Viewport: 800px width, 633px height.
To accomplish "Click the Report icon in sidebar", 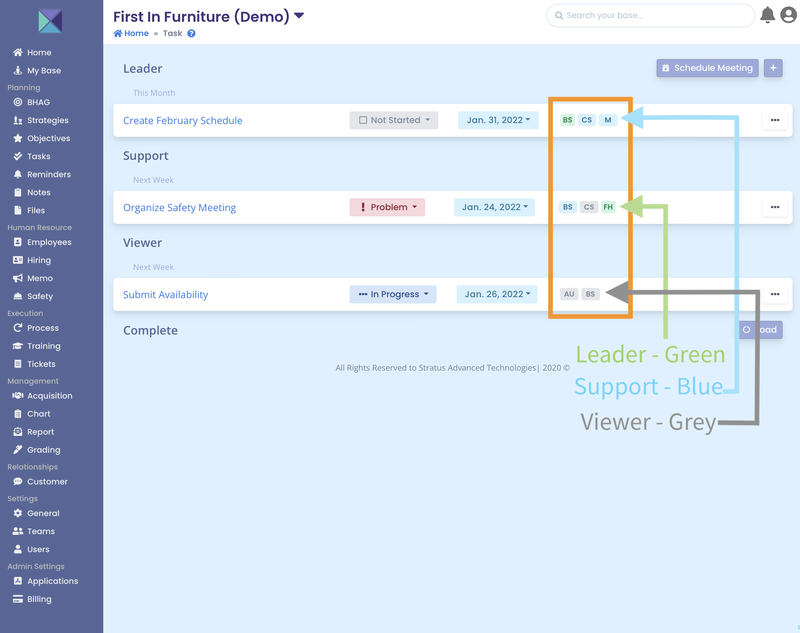I will click(x=18, y=432).
